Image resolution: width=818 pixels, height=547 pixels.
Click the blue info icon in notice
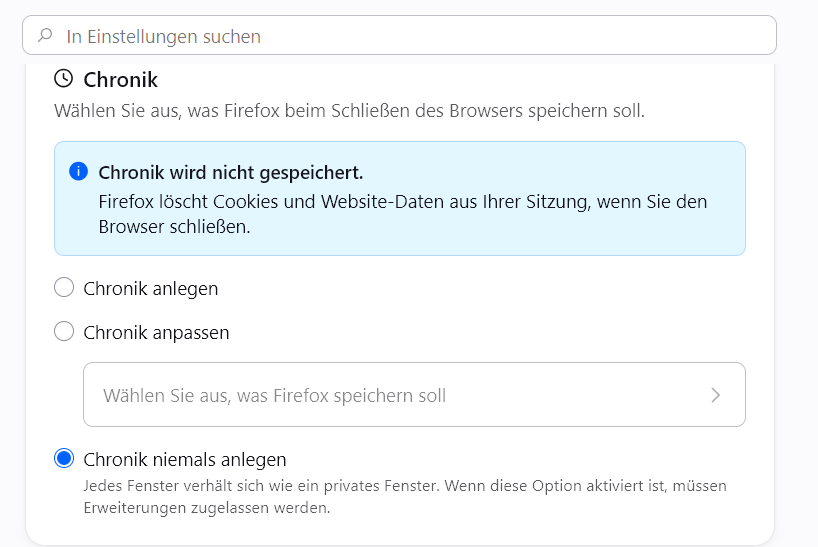pos(78,171)
